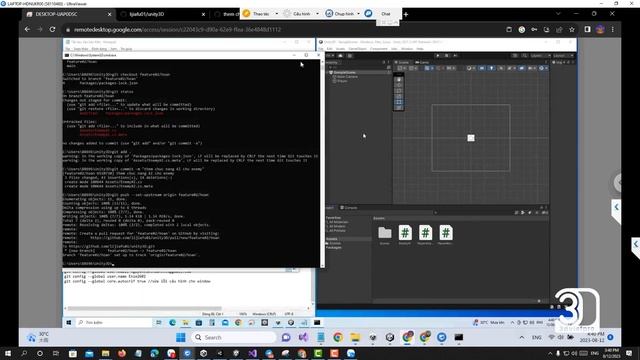640x360 pixels.
Task: Open Chrome three-dot menu
Action: pyautogui.click(x=613, y=29)
